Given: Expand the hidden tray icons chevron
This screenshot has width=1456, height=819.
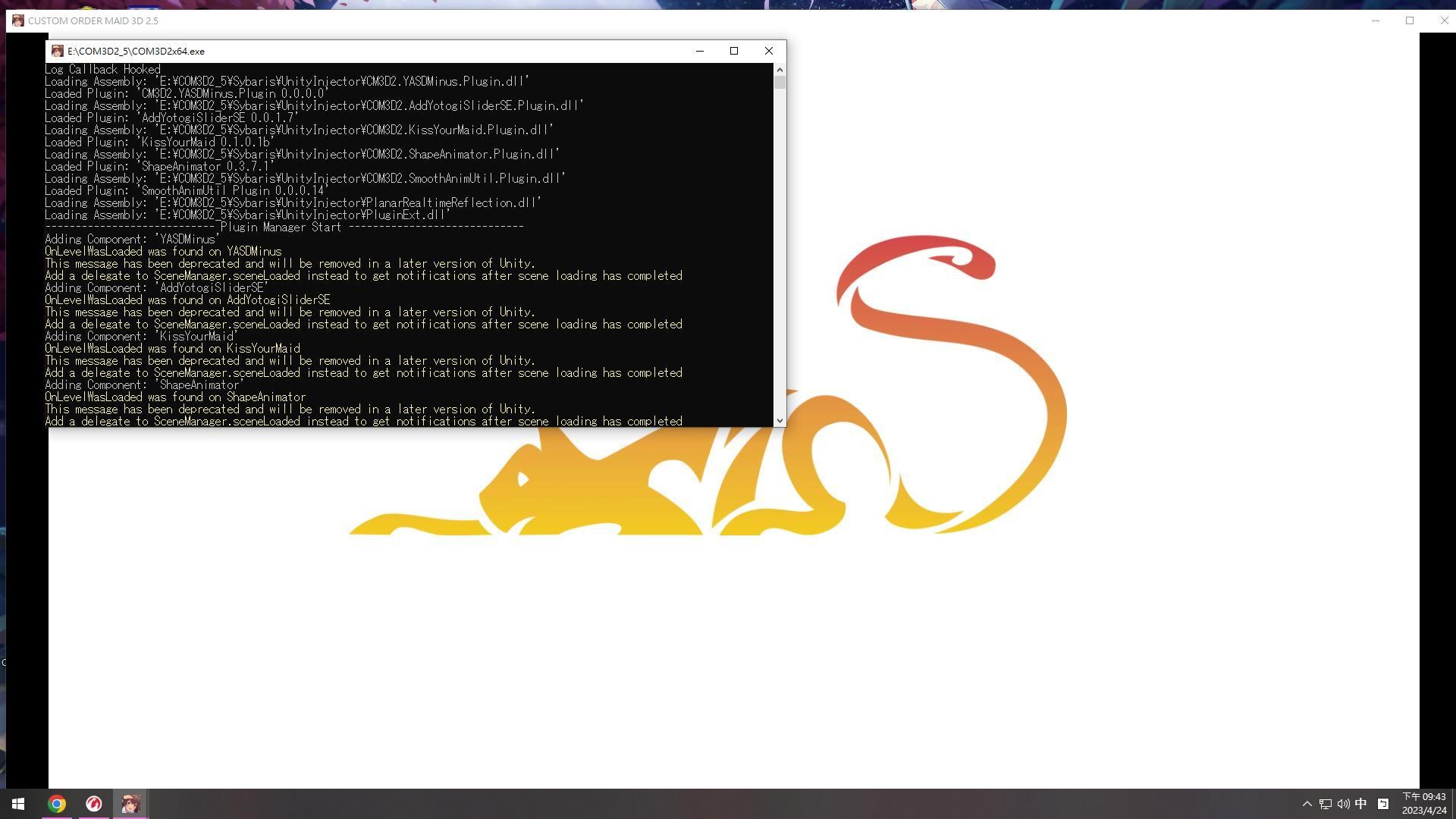Looking at the screenshot, I should [1307, 804].
